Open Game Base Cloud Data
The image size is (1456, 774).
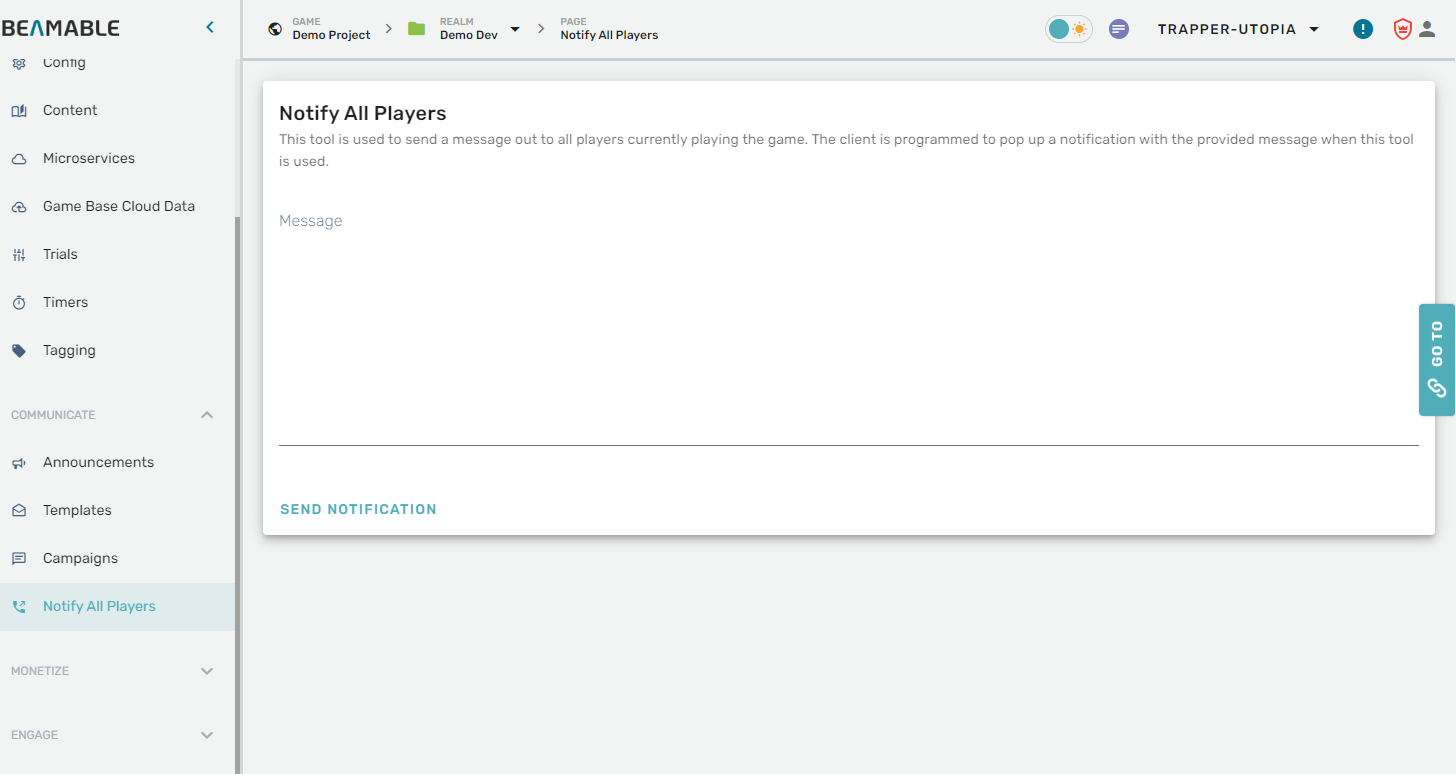point(118,206)
